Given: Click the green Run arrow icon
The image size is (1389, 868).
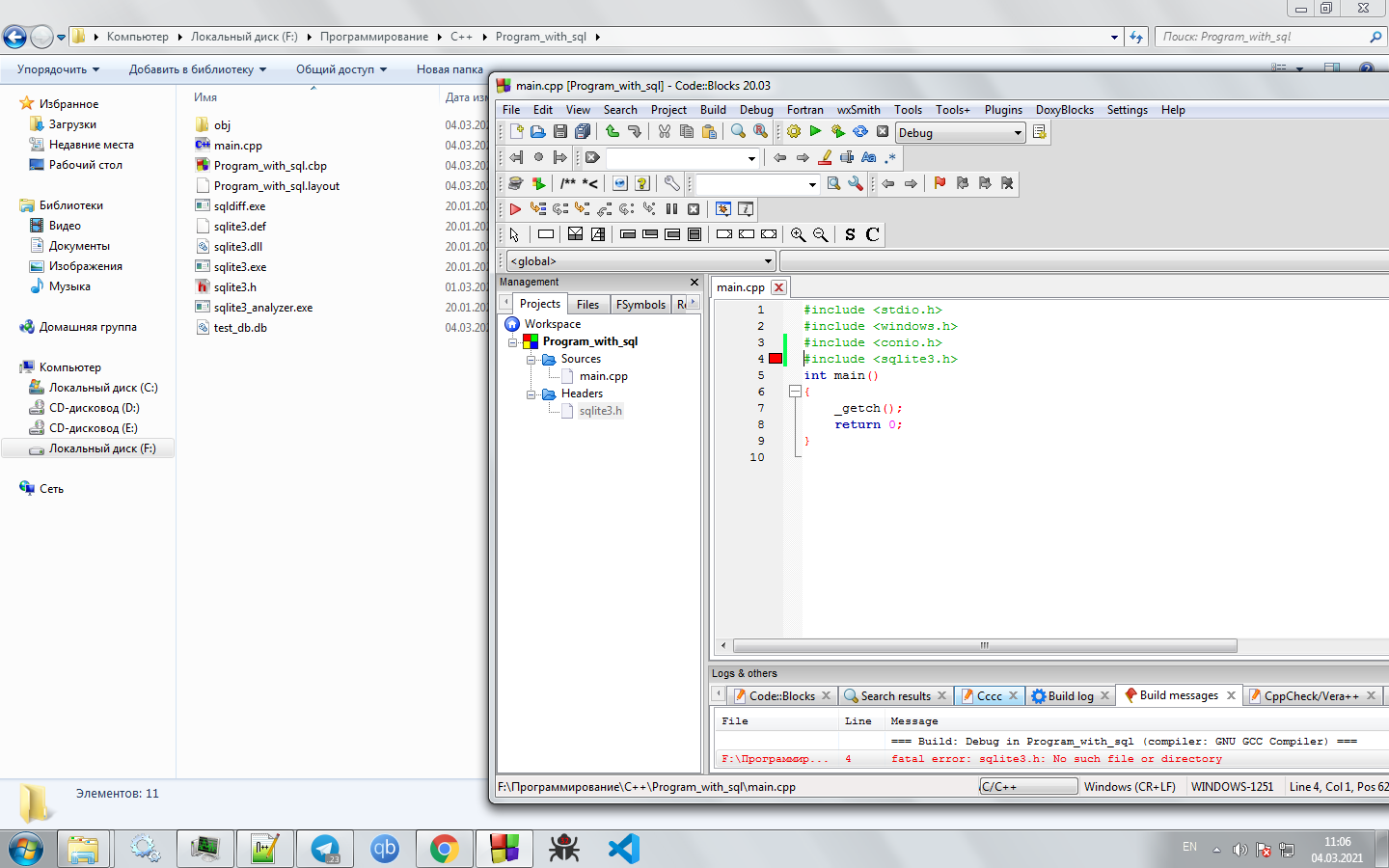Looking at the screenshot, I should point(815,132).
